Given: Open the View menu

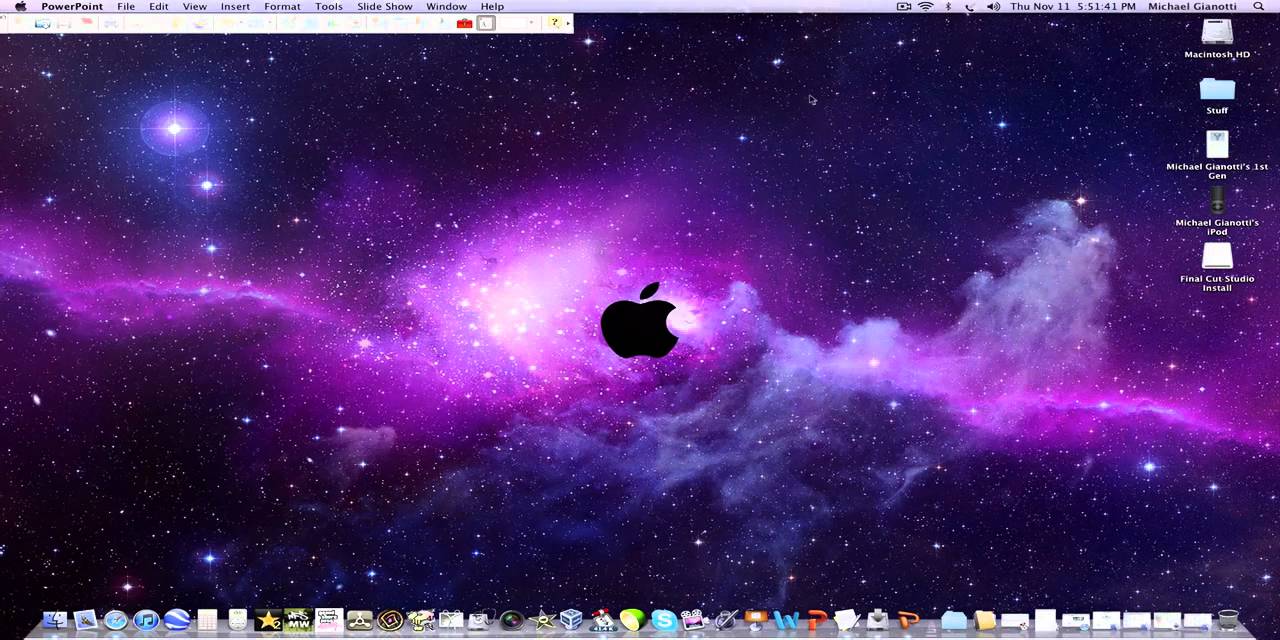Looking at the screenshot, I should click(x=194, y=7).
